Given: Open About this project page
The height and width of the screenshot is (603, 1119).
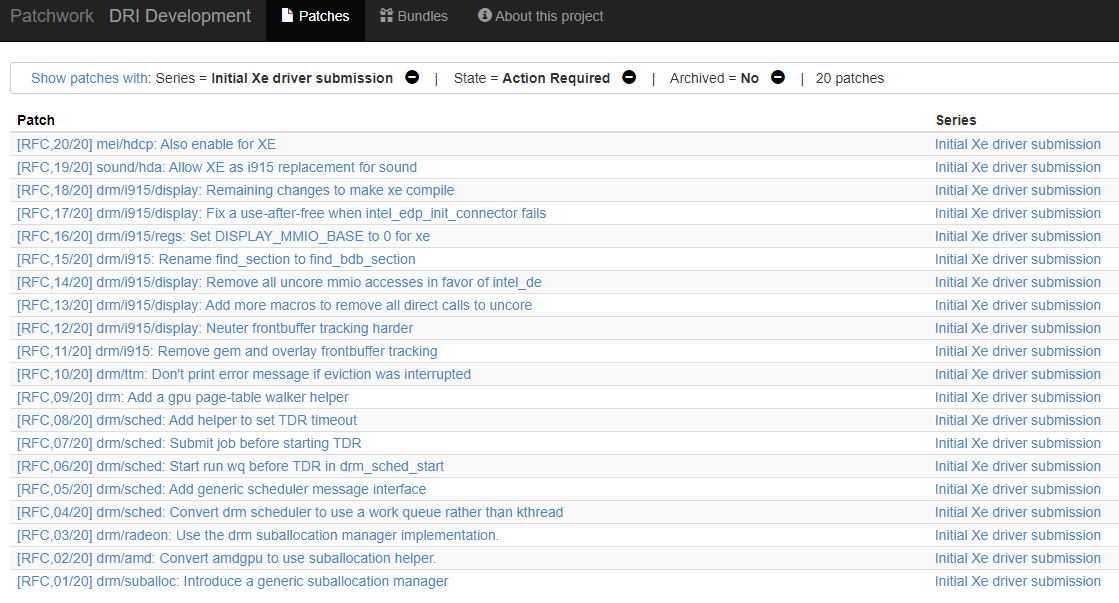Looking at the screenshot, I should pos(541,16).
